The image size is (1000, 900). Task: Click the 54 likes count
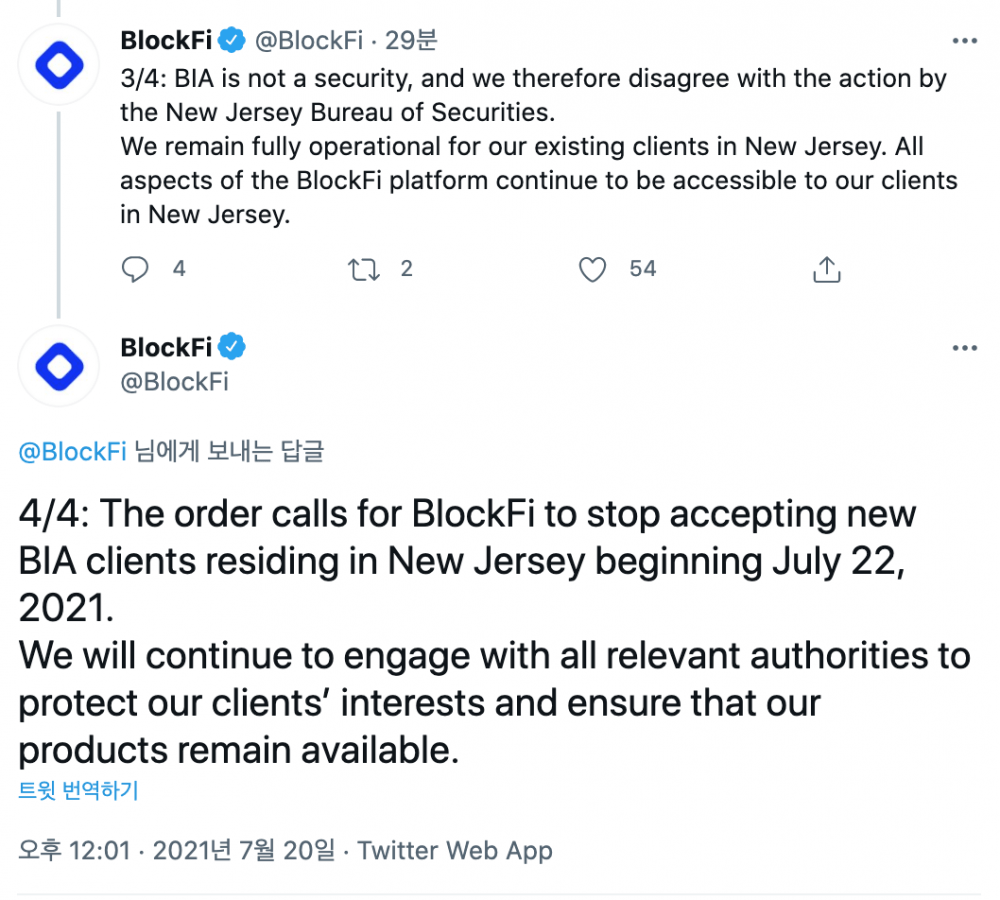point(642,269)
